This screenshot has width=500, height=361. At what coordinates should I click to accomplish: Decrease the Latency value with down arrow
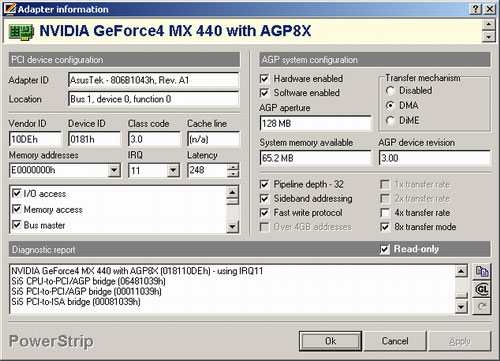coord(233,174)
